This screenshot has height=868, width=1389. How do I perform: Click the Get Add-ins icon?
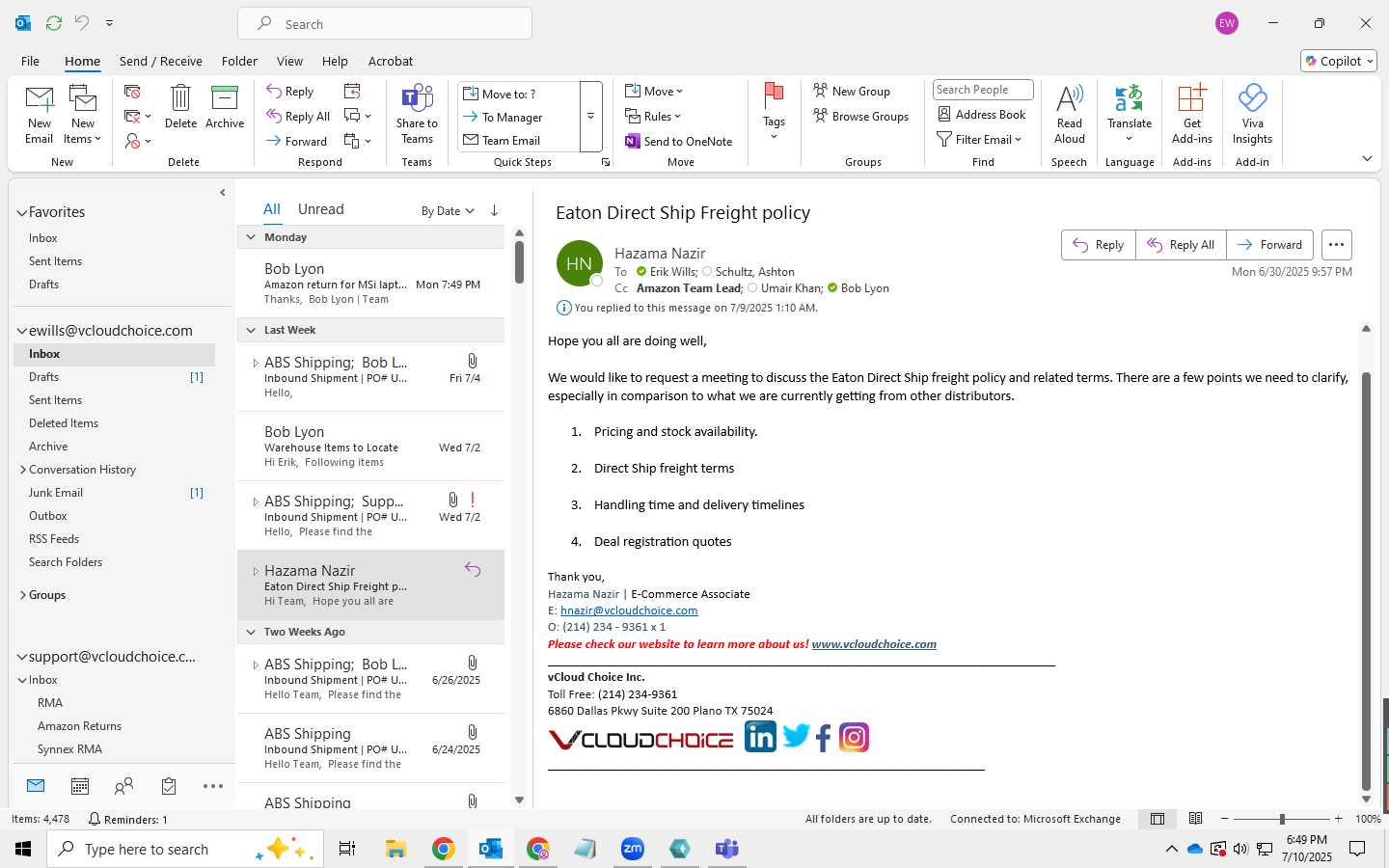(1192, 114)
